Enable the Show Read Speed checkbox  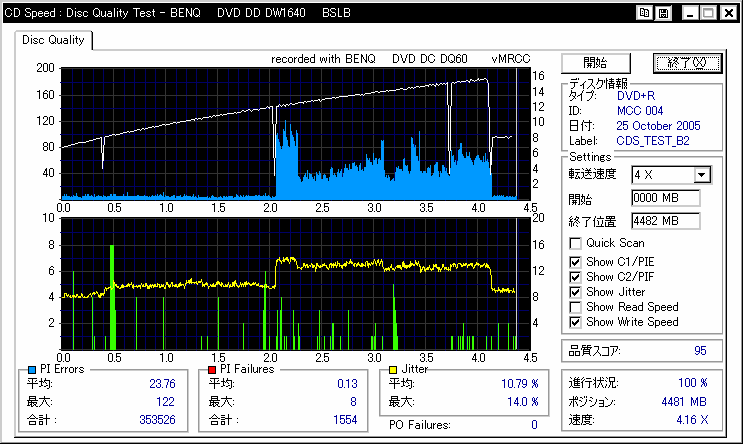[575, 307]
